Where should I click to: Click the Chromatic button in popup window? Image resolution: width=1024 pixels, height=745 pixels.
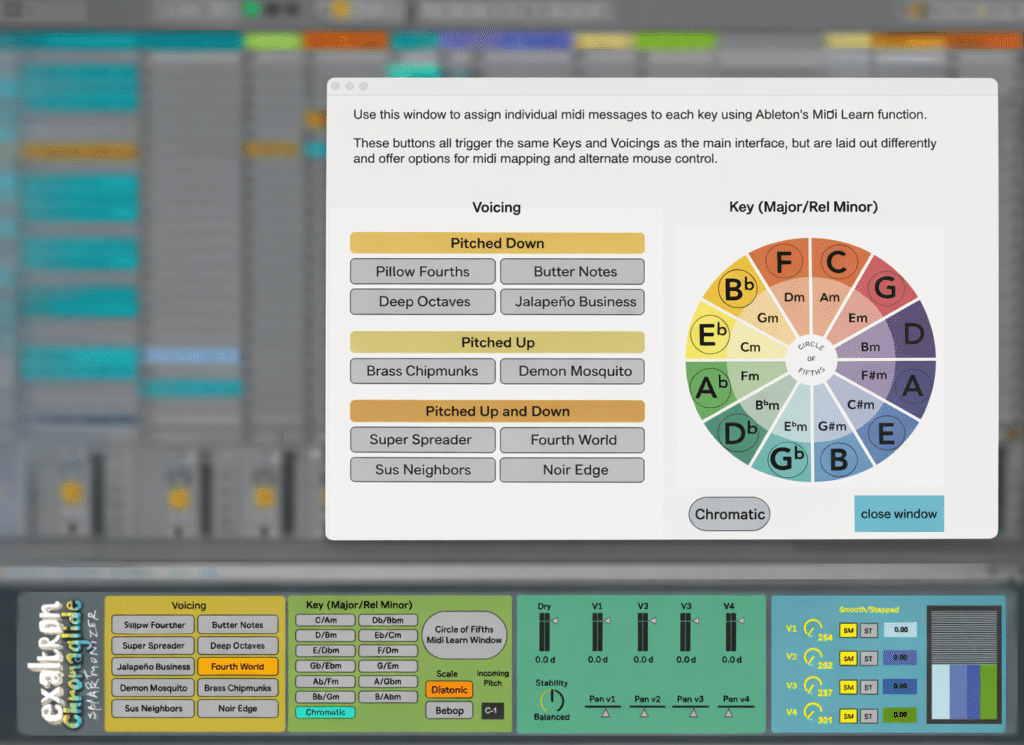pyautogui.click(x=729, y=514)
